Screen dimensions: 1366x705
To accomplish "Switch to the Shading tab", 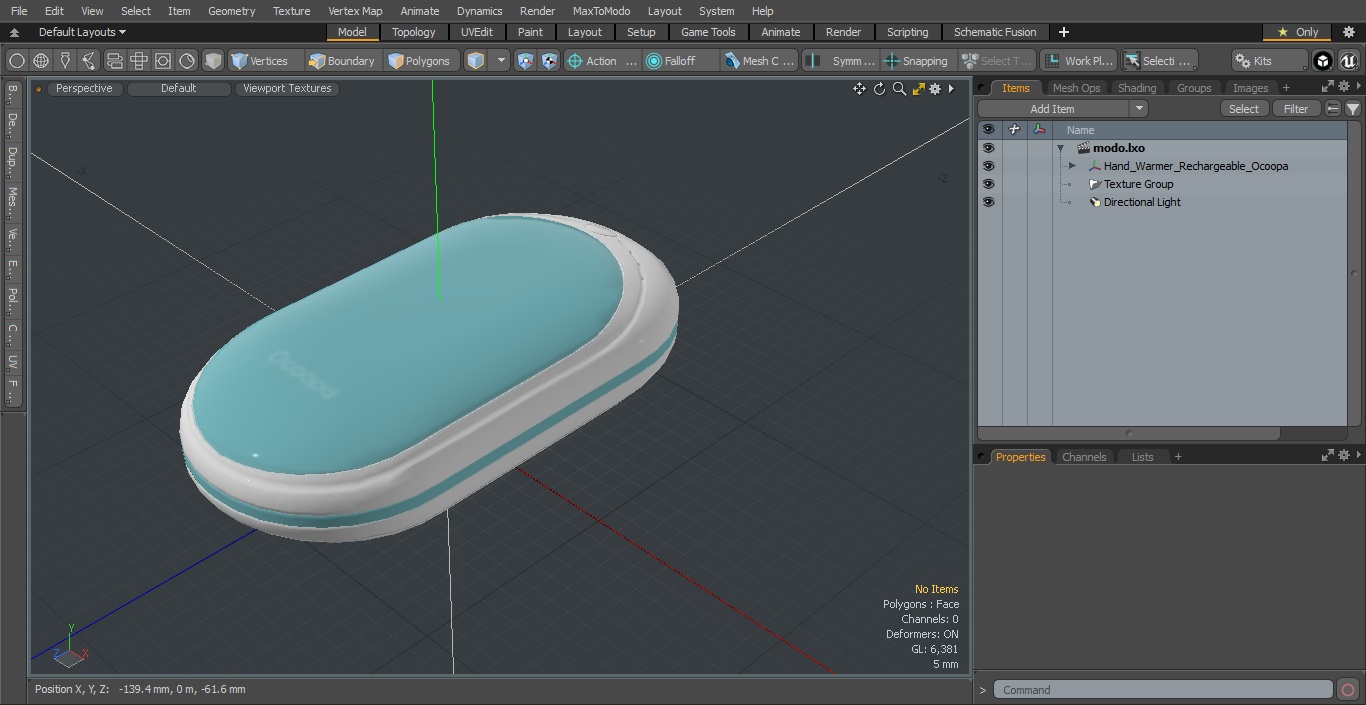I will click(1137, 88).
